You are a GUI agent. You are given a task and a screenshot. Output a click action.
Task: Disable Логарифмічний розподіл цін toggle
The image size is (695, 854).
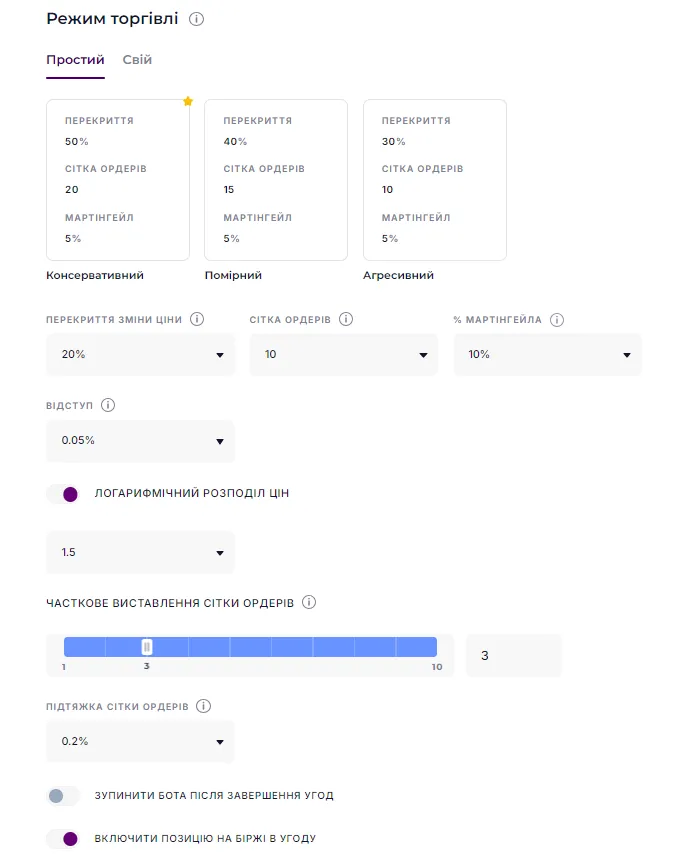pyautogui.click(x=63, y=494)
